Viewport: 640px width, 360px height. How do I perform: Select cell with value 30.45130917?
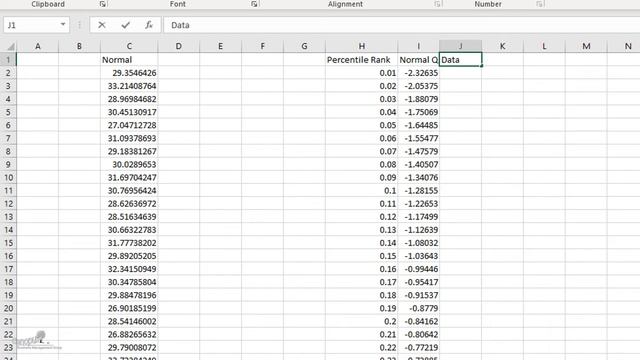129,112
